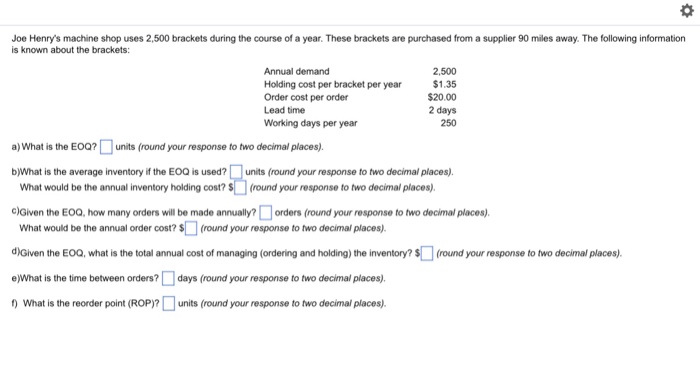This screenshot has height=379, width=700.
Task: Select the Holding cost per bracket label
Action: (333, 84)
